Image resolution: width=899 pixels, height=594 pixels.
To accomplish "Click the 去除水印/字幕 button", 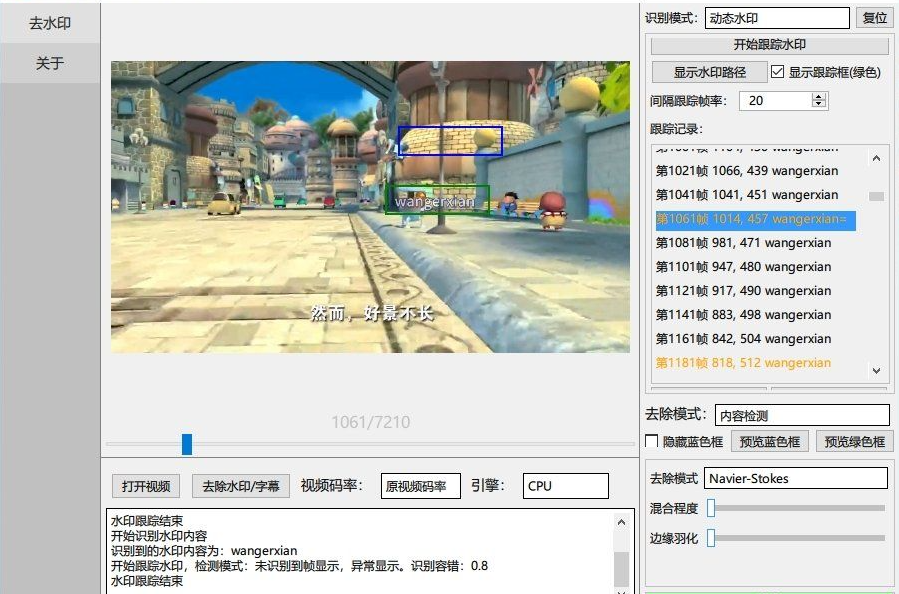I will point(241,486).
